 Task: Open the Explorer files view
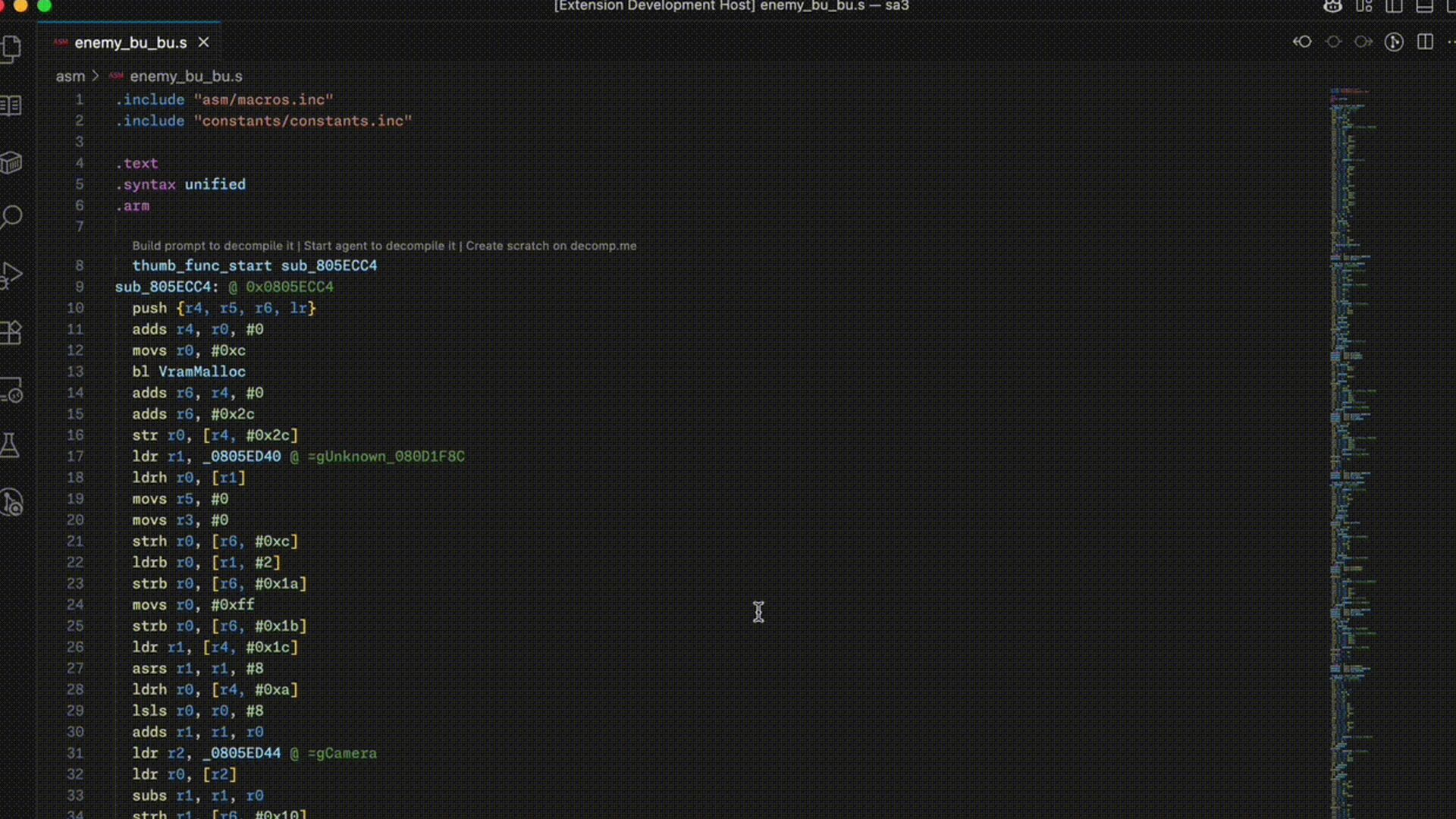coord(11,49)
